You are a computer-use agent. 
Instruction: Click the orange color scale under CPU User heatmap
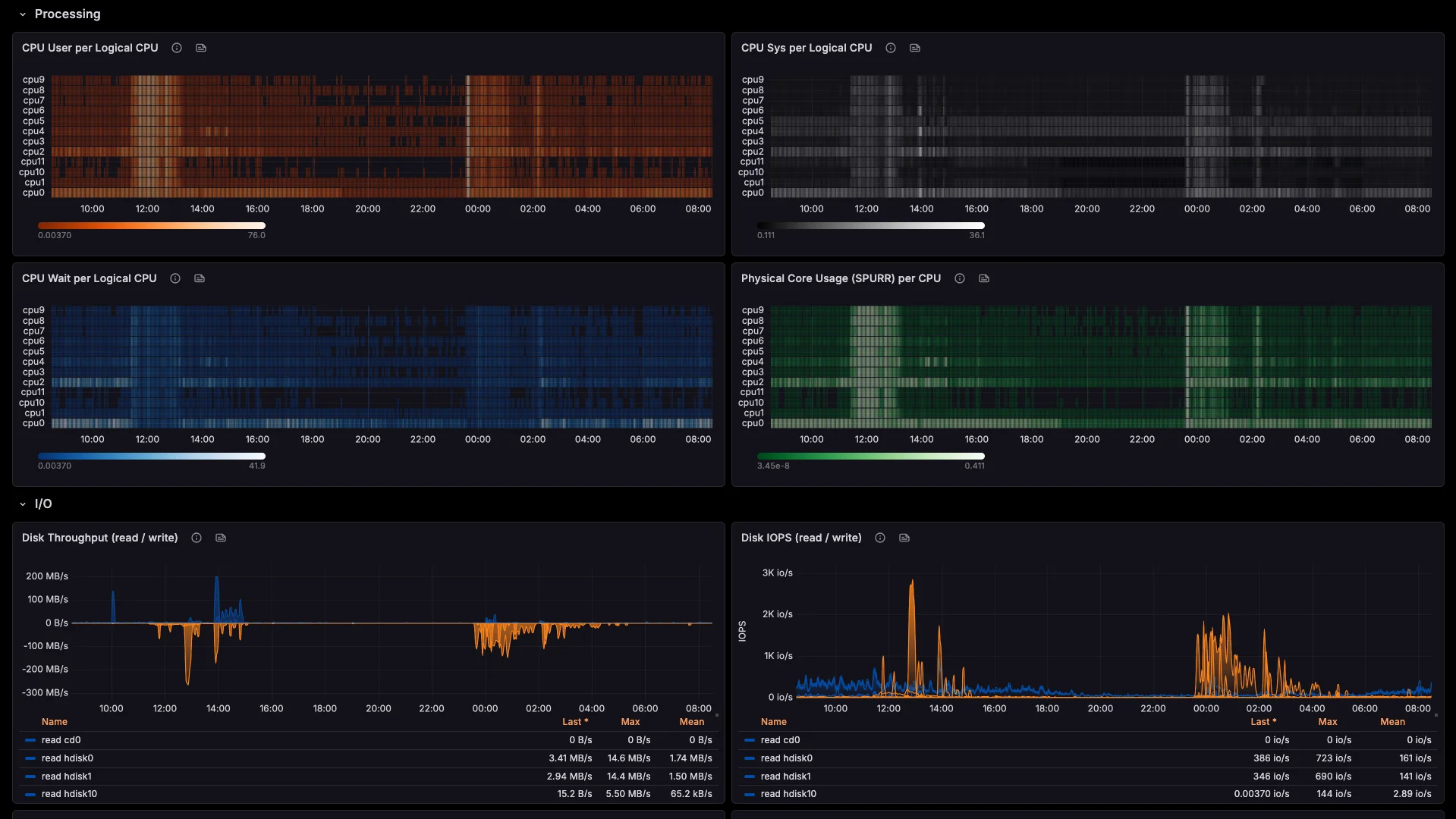pyautogui.click(x=152, y=225)
